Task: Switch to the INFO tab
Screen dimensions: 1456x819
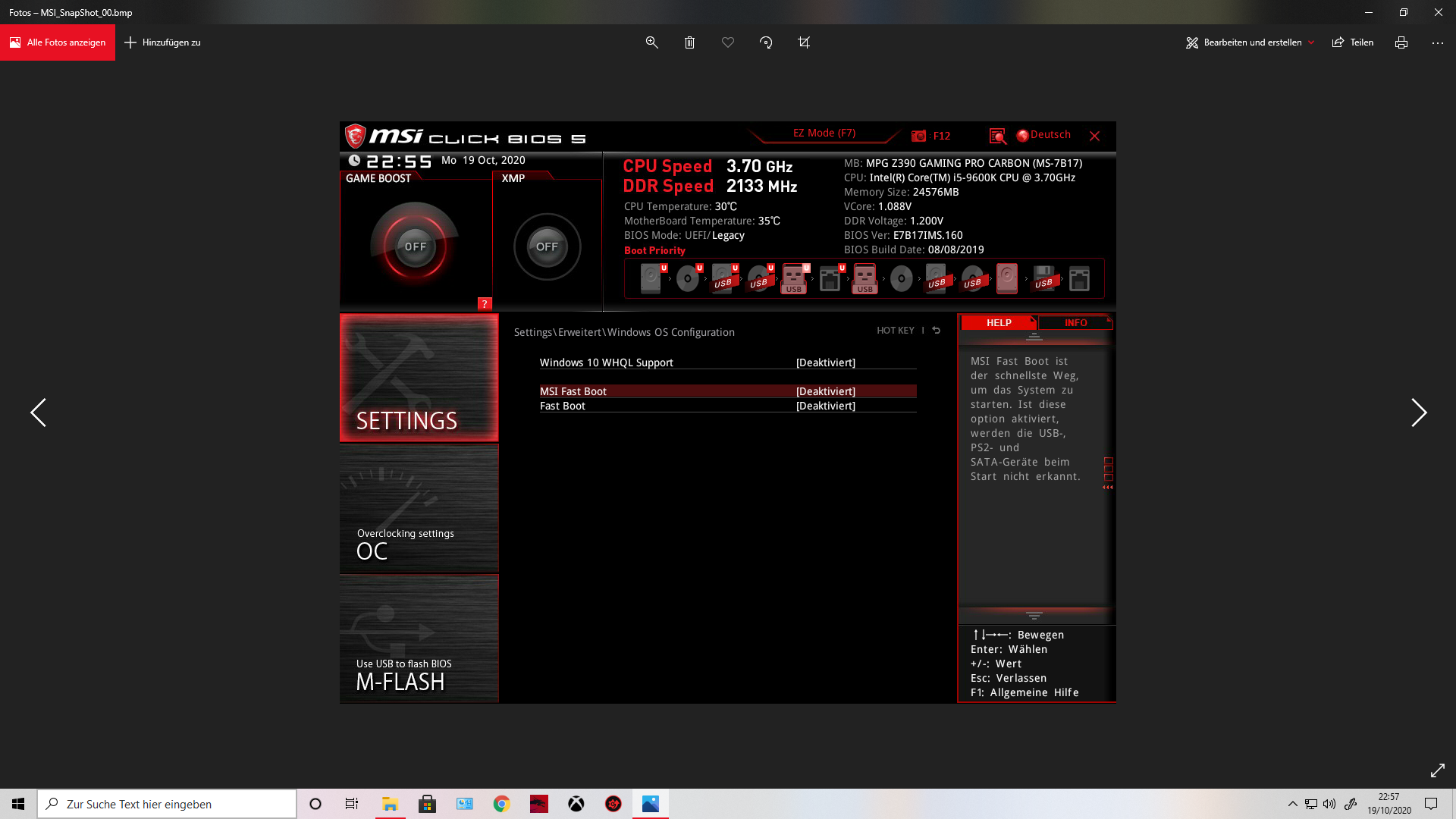Action: pyautogui.click(x=1075, y=322)
